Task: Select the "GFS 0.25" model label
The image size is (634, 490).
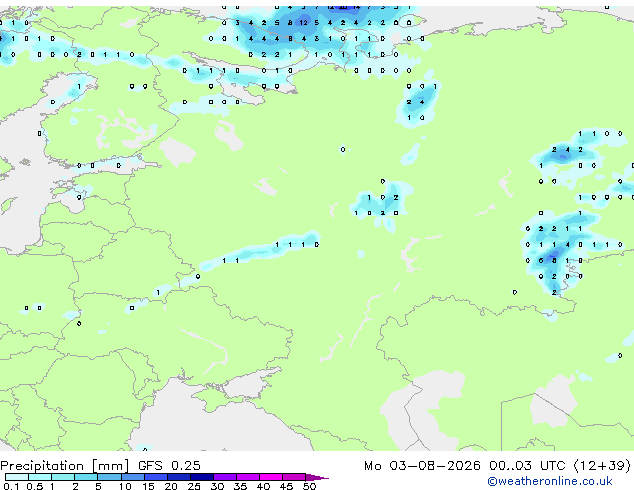Action: tap(169, 465)
